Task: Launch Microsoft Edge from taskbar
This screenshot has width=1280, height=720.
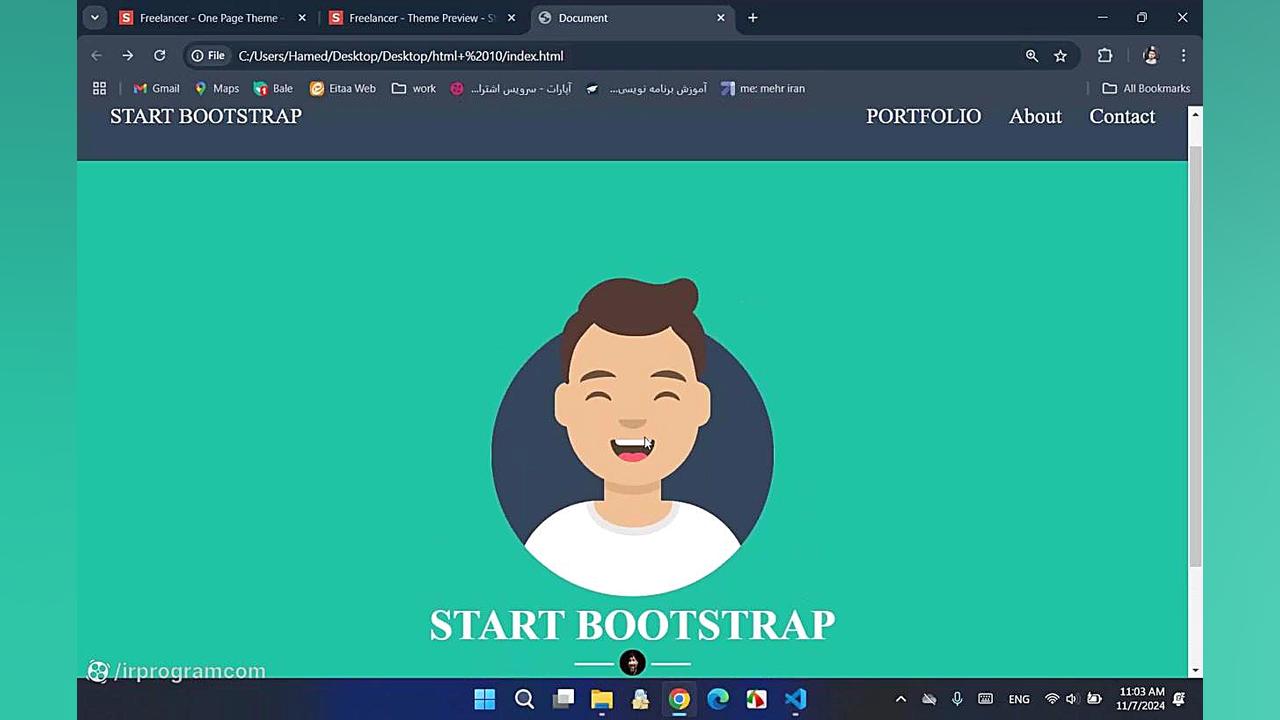Action: pyautogui.click(x=718, y=699)
